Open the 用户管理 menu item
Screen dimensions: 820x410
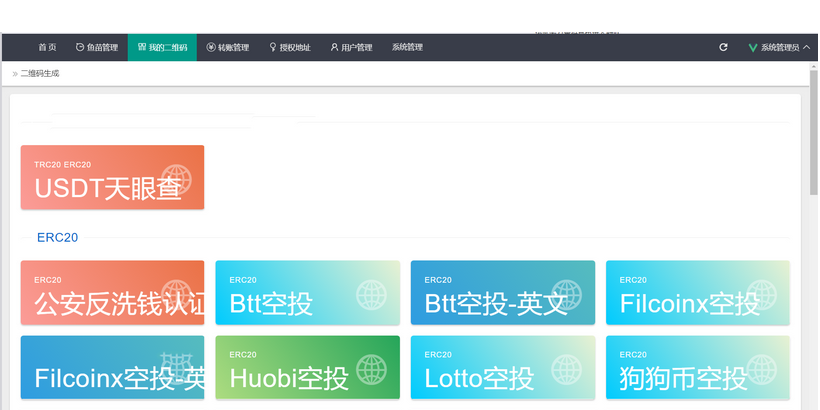coord(351,48)
